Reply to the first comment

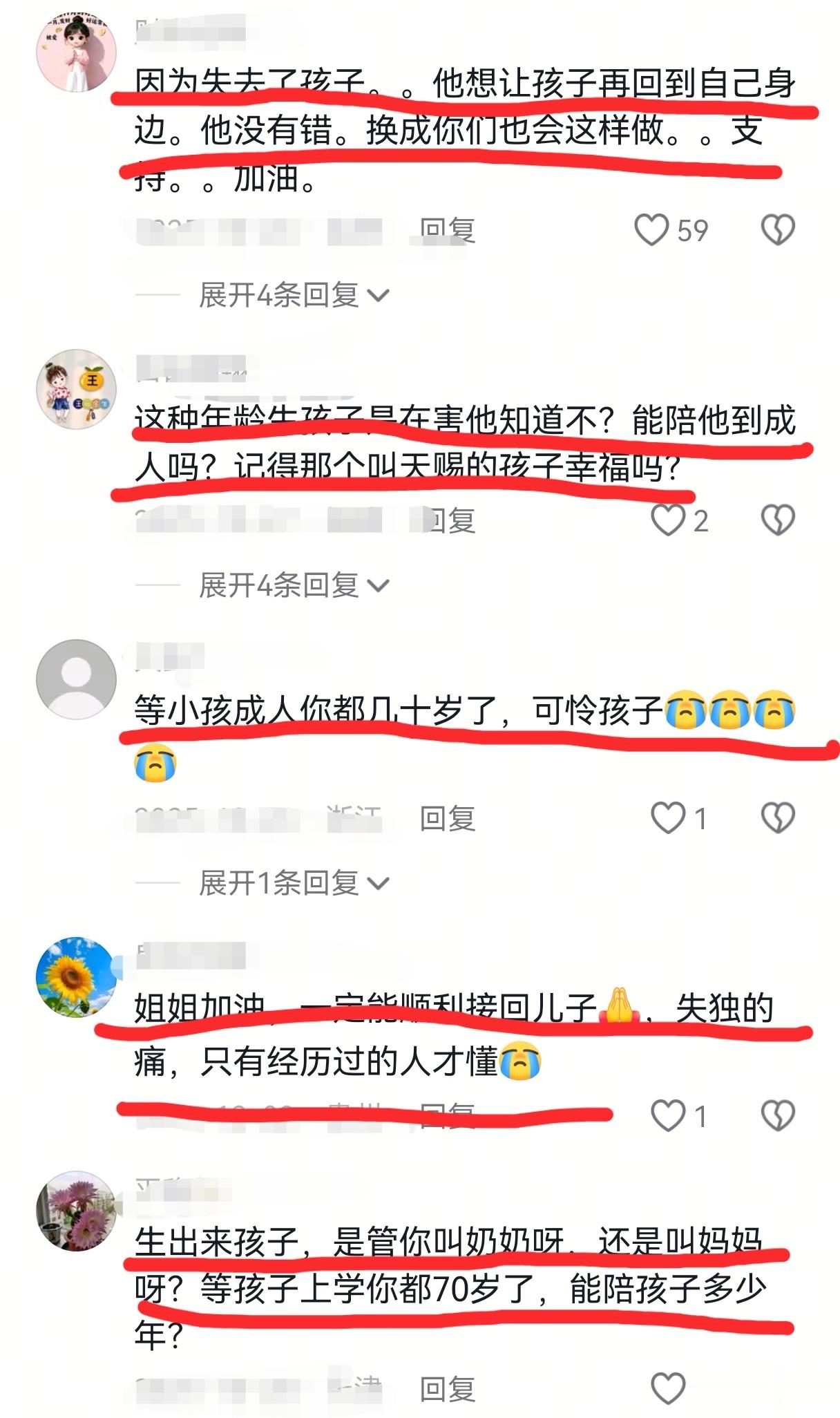click(448, 230)
